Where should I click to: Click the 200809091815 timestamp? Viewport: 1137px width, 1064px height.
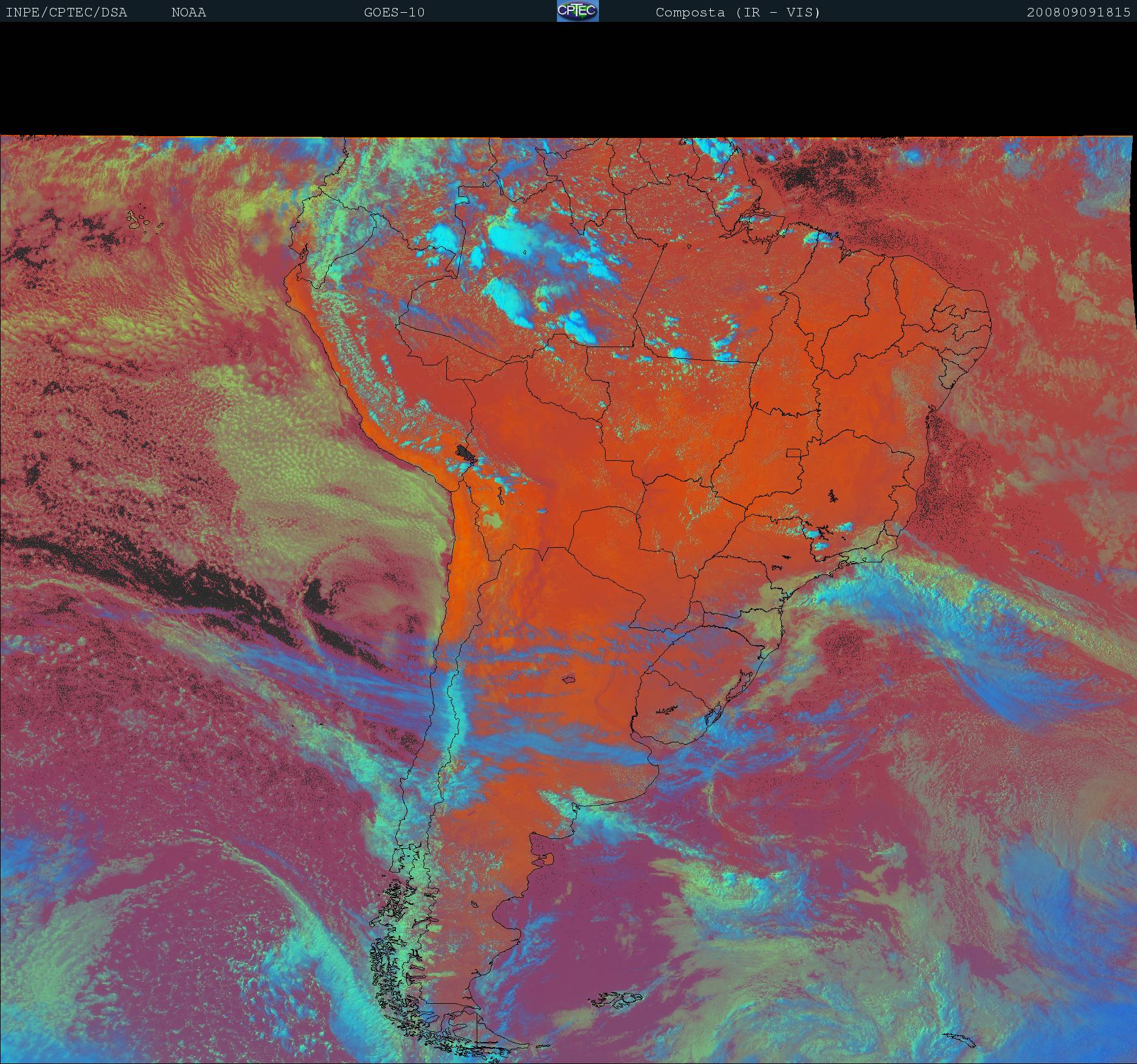coord(1078,12)
